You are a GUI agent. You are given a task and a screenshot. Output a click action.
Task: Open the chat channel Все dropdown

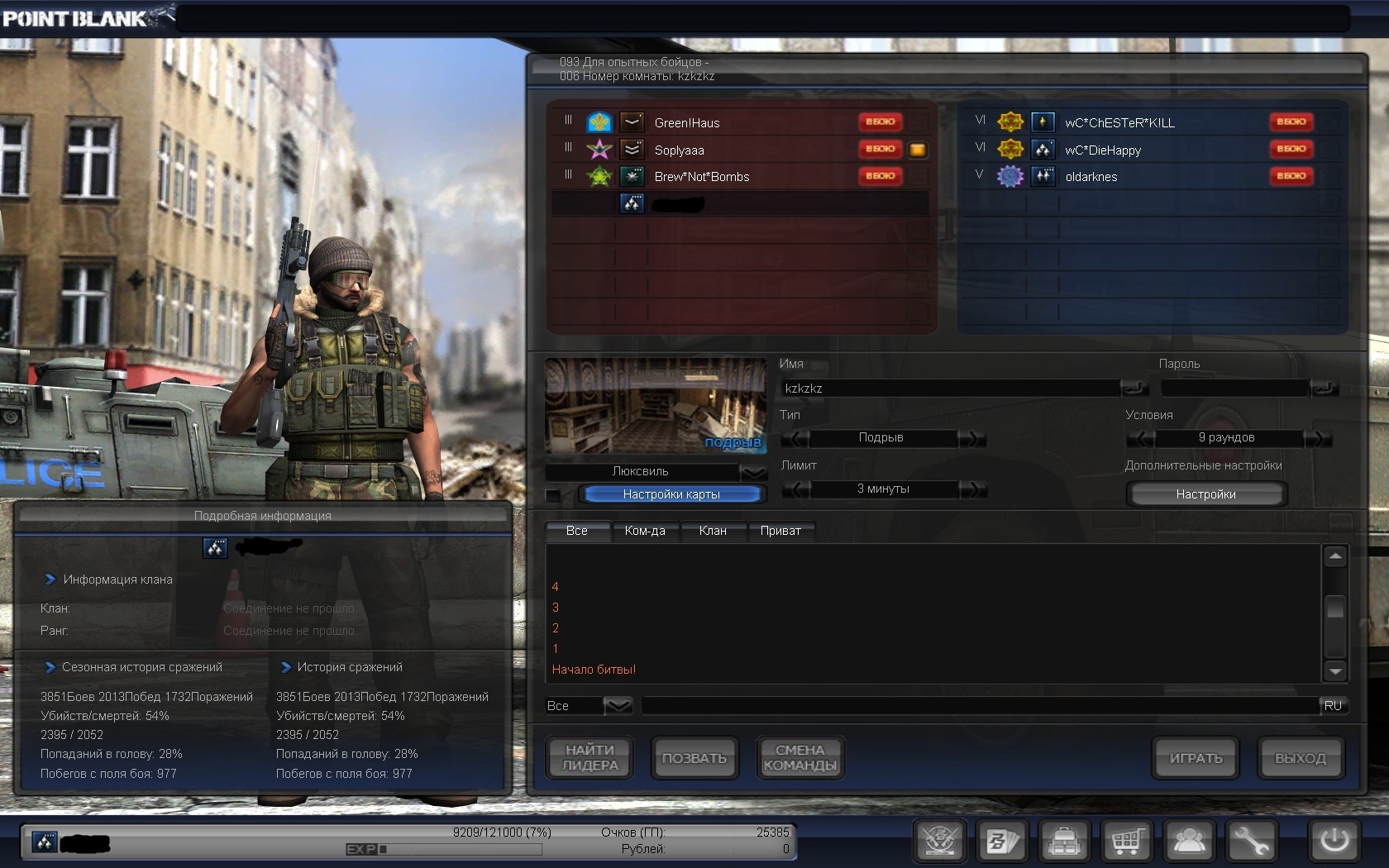[x=618, y=706]
